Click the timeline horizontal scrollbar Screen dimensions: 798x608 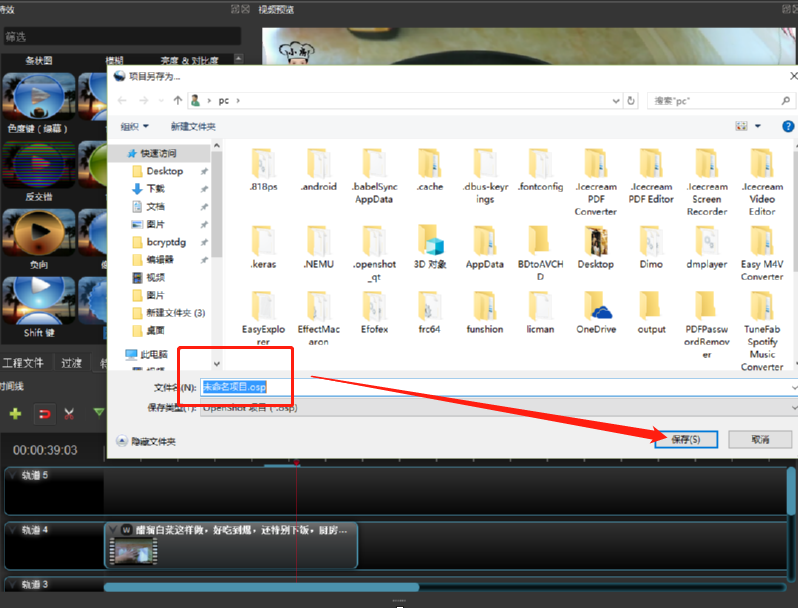262,587
